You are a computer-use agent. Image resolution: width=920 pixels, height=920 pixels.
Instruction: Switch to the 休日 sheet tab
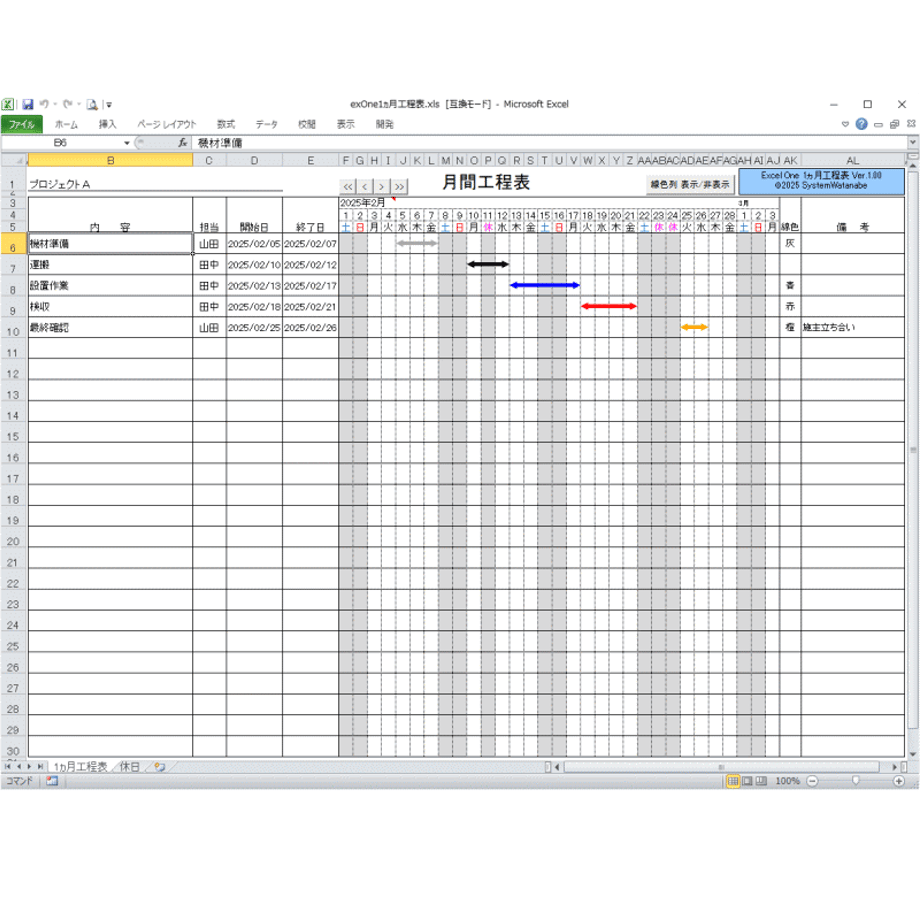click(130, 766)
